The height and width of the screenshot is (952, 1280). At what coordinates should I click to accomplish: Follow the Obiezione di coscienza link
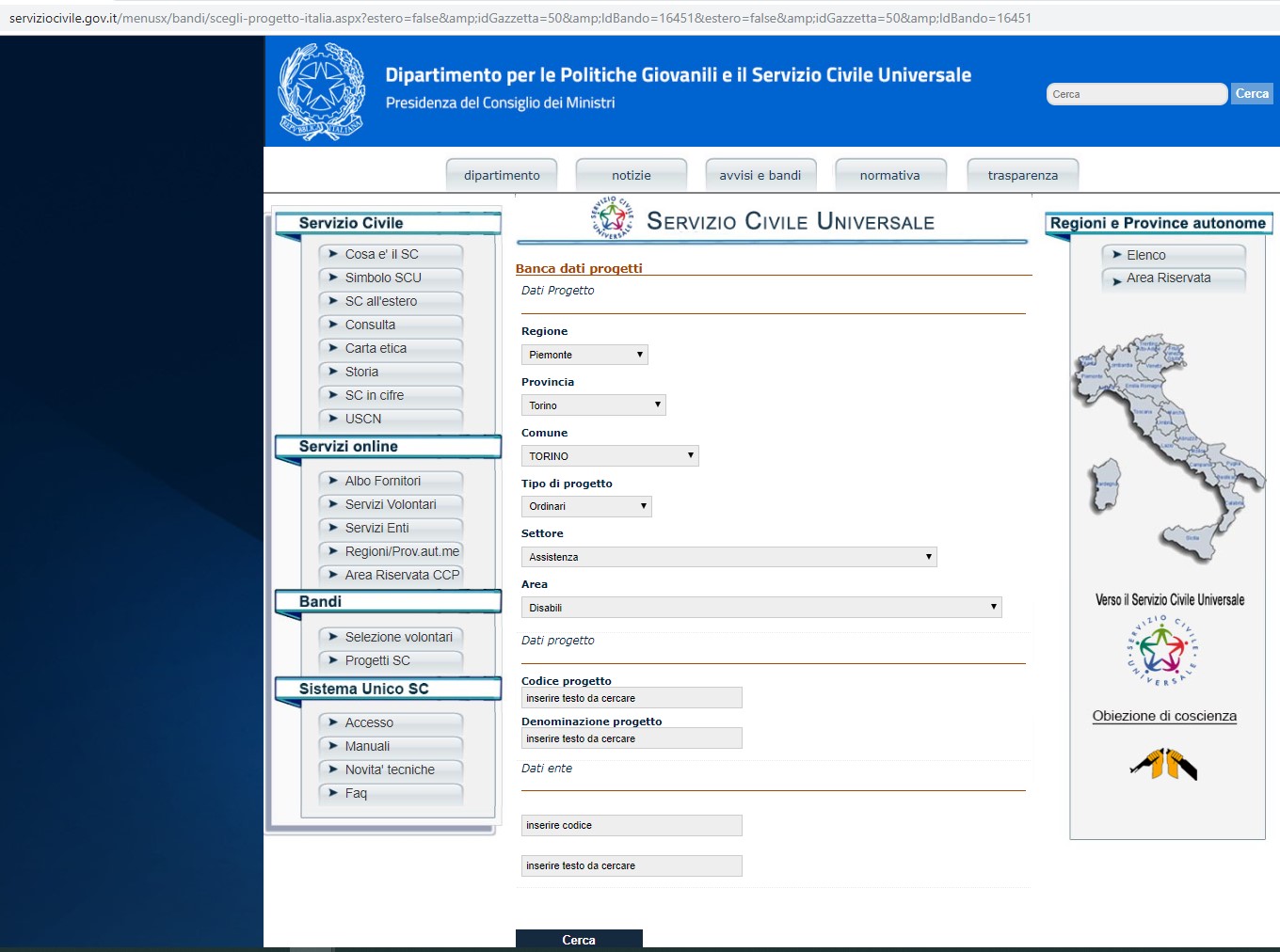pyautogui.click(x=1164, y=716)
